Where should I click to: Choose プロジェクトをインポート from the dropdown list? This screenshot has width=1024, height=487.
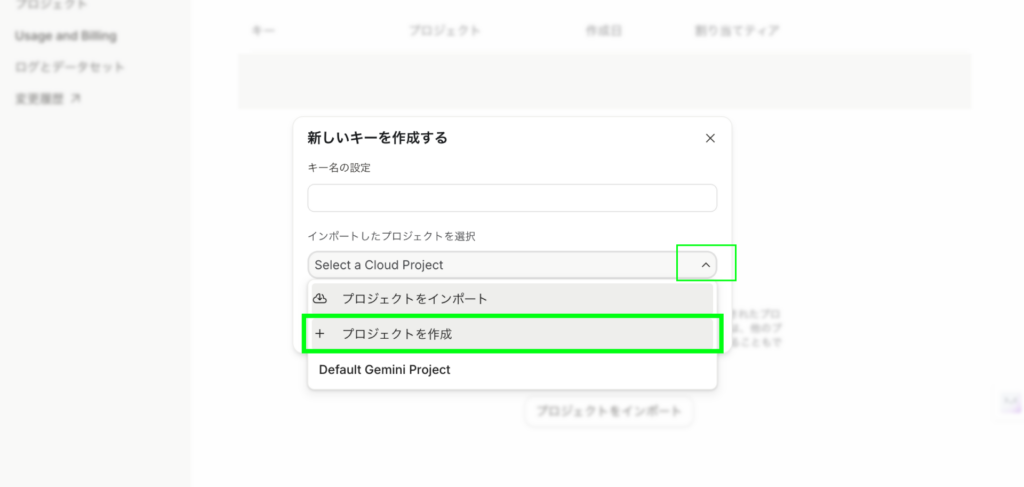pos(414,299)
